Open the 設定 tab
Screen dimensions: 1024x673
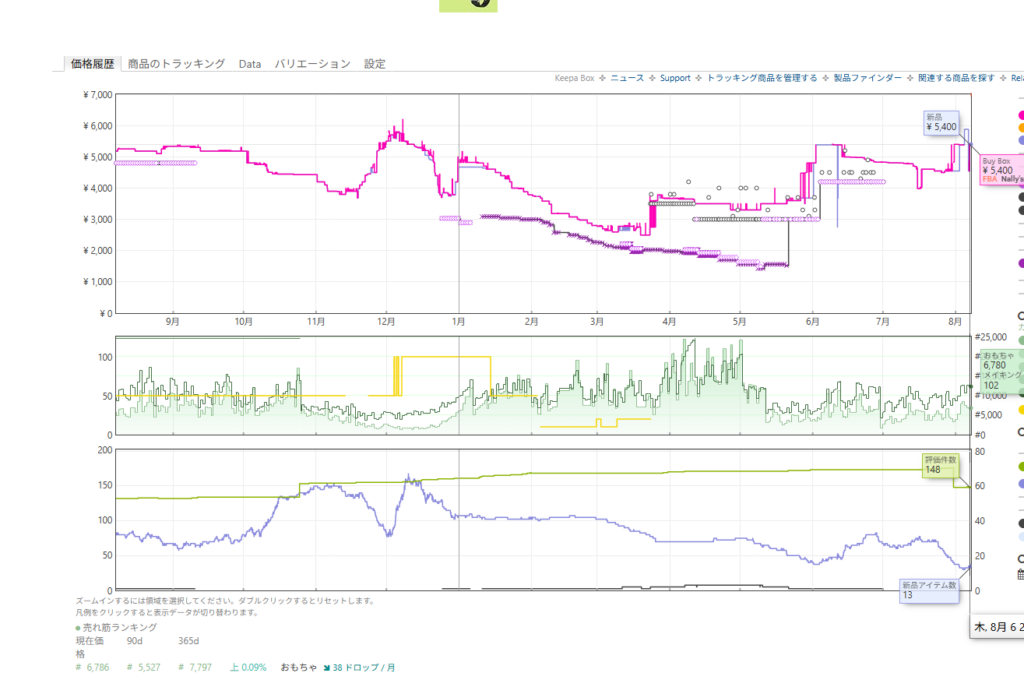pos(374,64)
